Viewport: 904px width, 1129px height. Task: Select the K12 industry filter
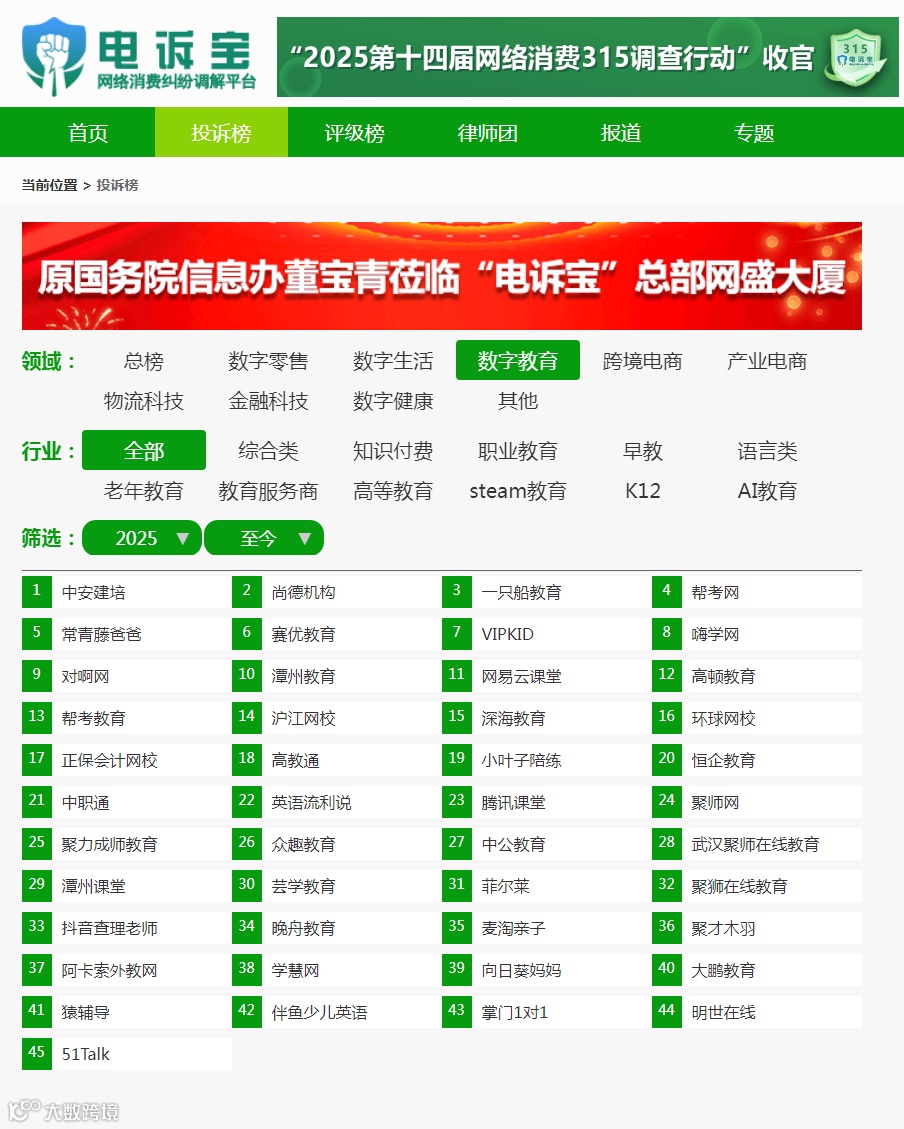643,490
